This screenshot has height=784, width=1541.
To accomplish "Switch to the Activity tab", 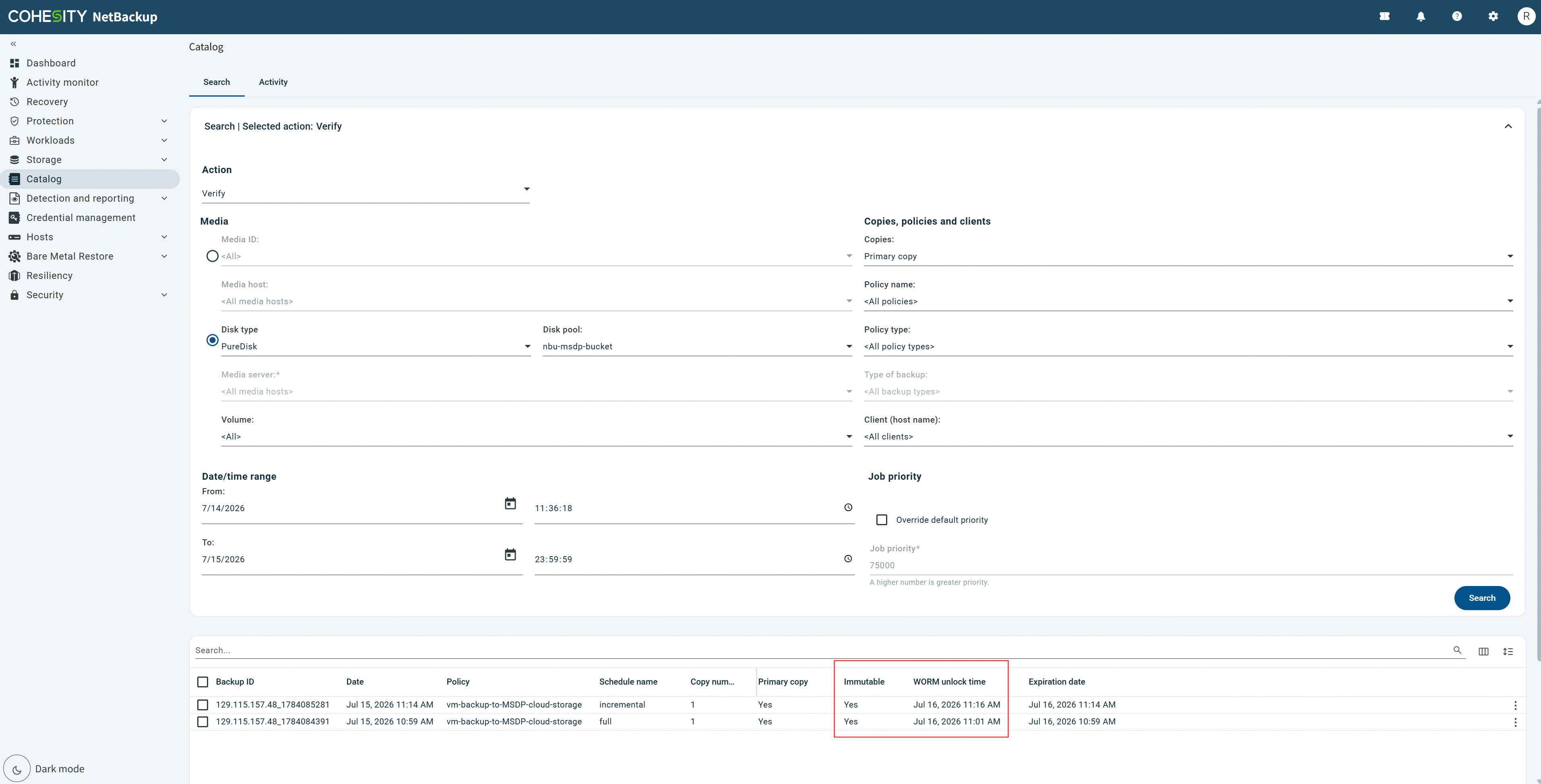I will click(273, 82).
